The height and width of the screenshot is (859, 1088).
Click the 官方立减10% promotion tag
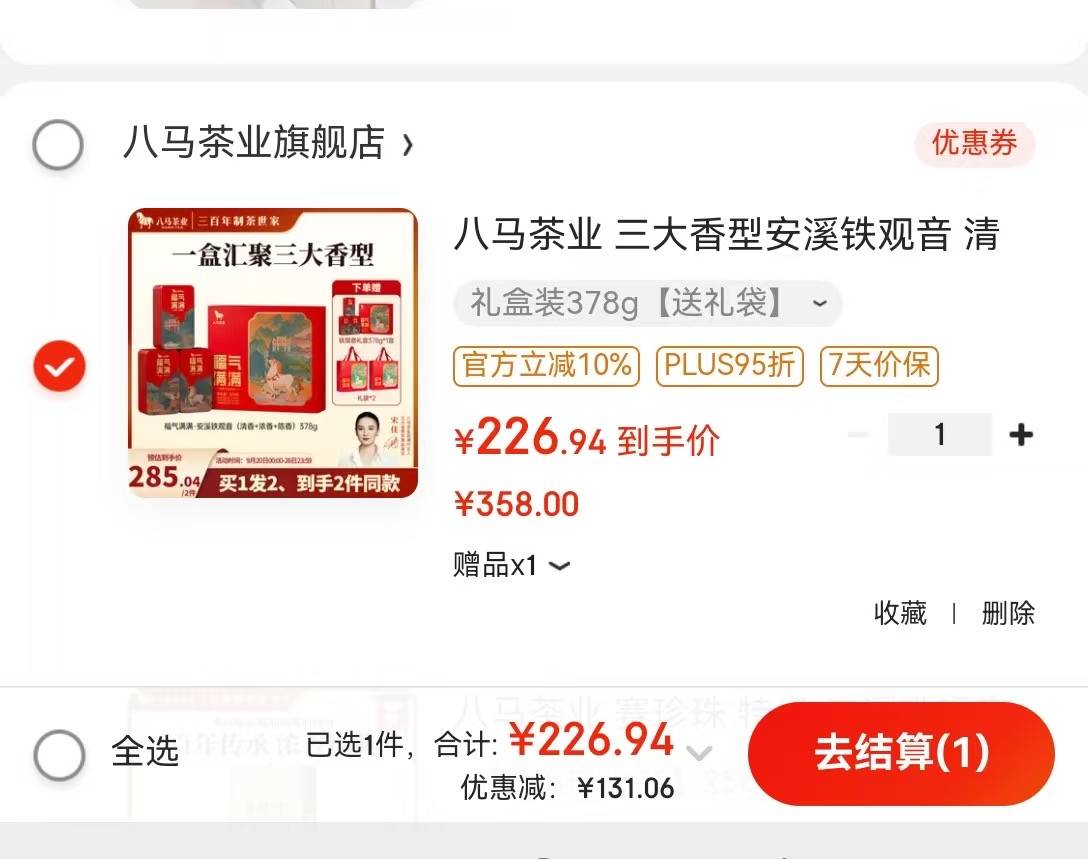pos(547,366)
